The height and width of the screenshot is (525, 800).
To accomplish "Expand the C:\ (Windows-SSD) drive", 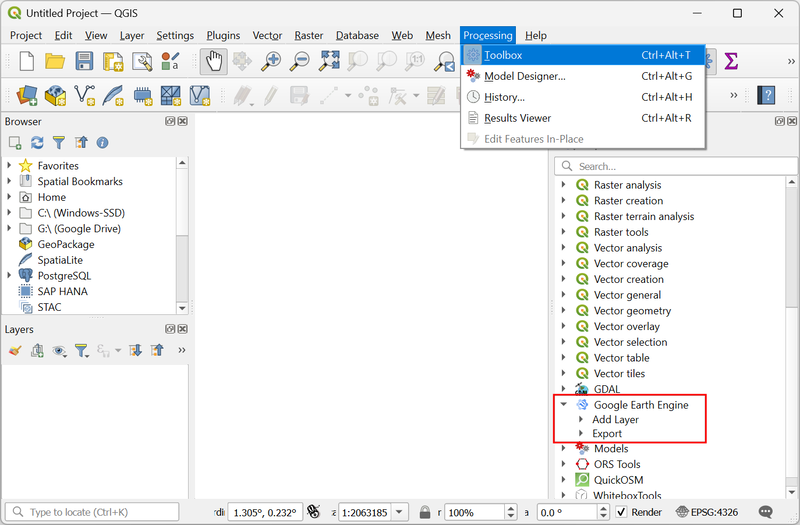I will click(9, 213).
